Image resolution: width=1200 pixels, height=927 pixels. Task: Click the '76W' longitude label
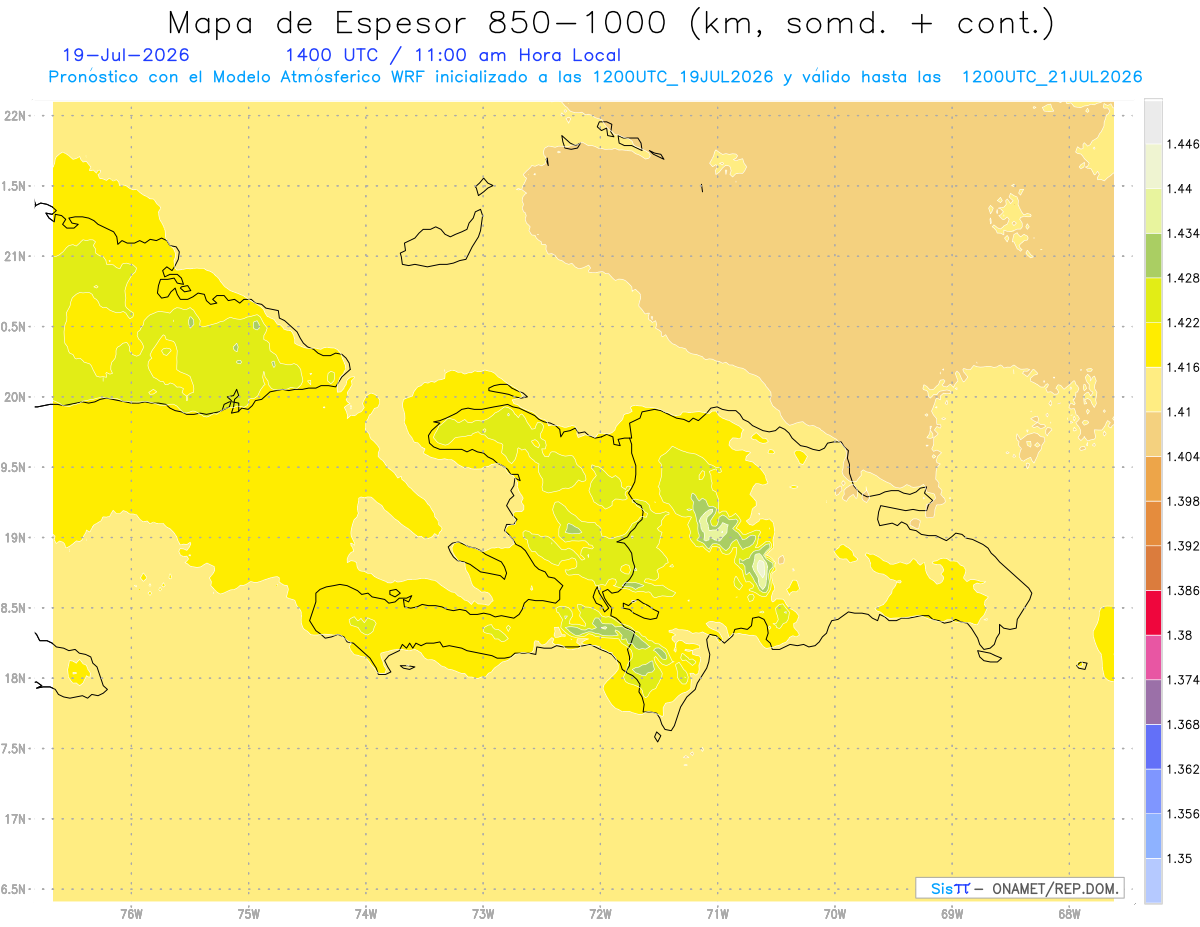131,915
